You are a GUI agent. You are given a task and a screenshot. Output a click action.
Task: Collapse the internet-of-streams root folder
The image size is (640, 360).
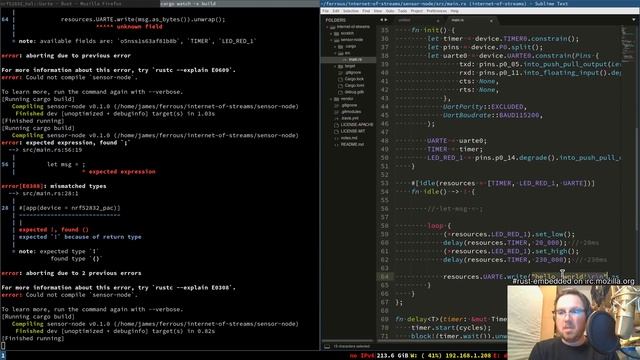point(327,27)
